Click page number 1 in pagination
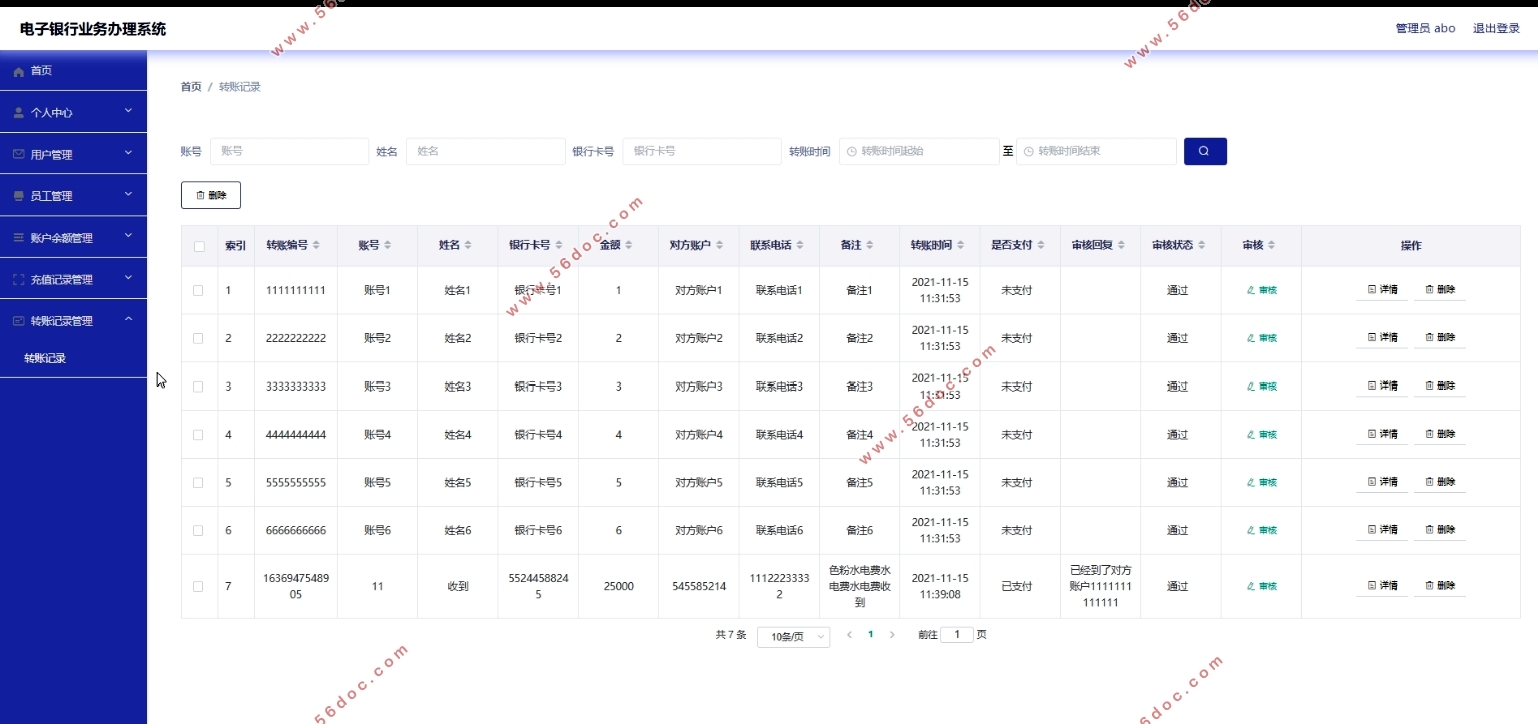This screenshot has height=724, width=1538. (870, 635)
